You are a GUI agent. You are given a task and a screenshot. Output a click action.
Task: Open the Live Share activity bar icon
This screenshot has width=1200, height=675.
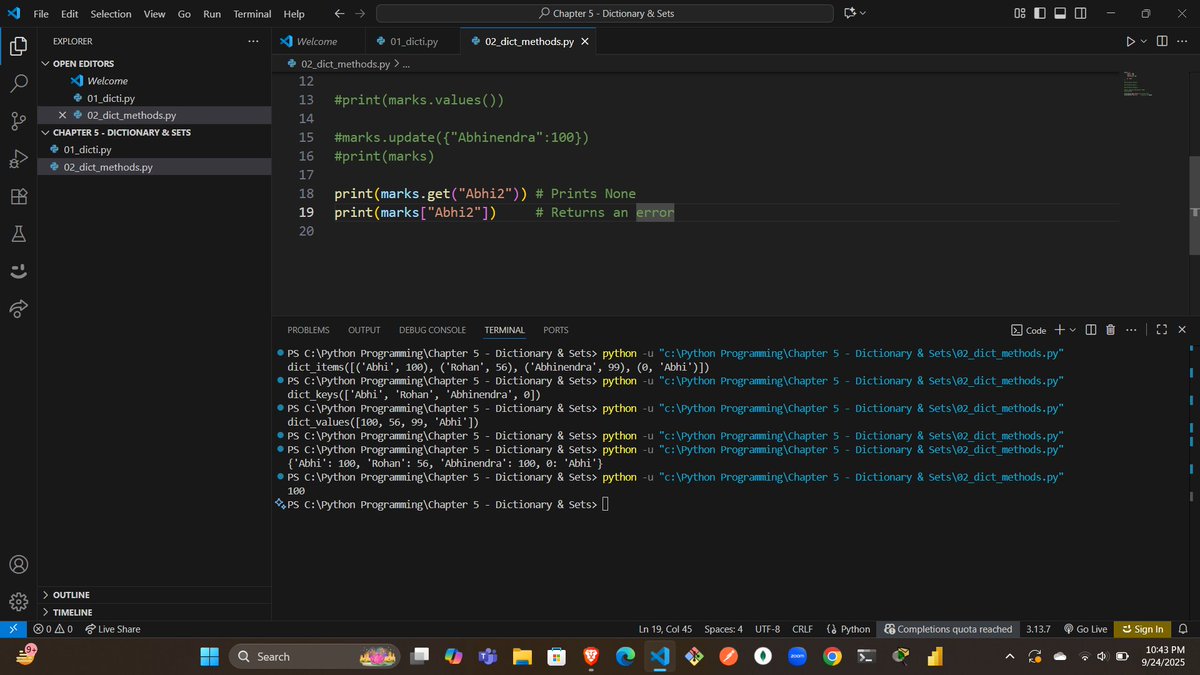coord(18,309)
